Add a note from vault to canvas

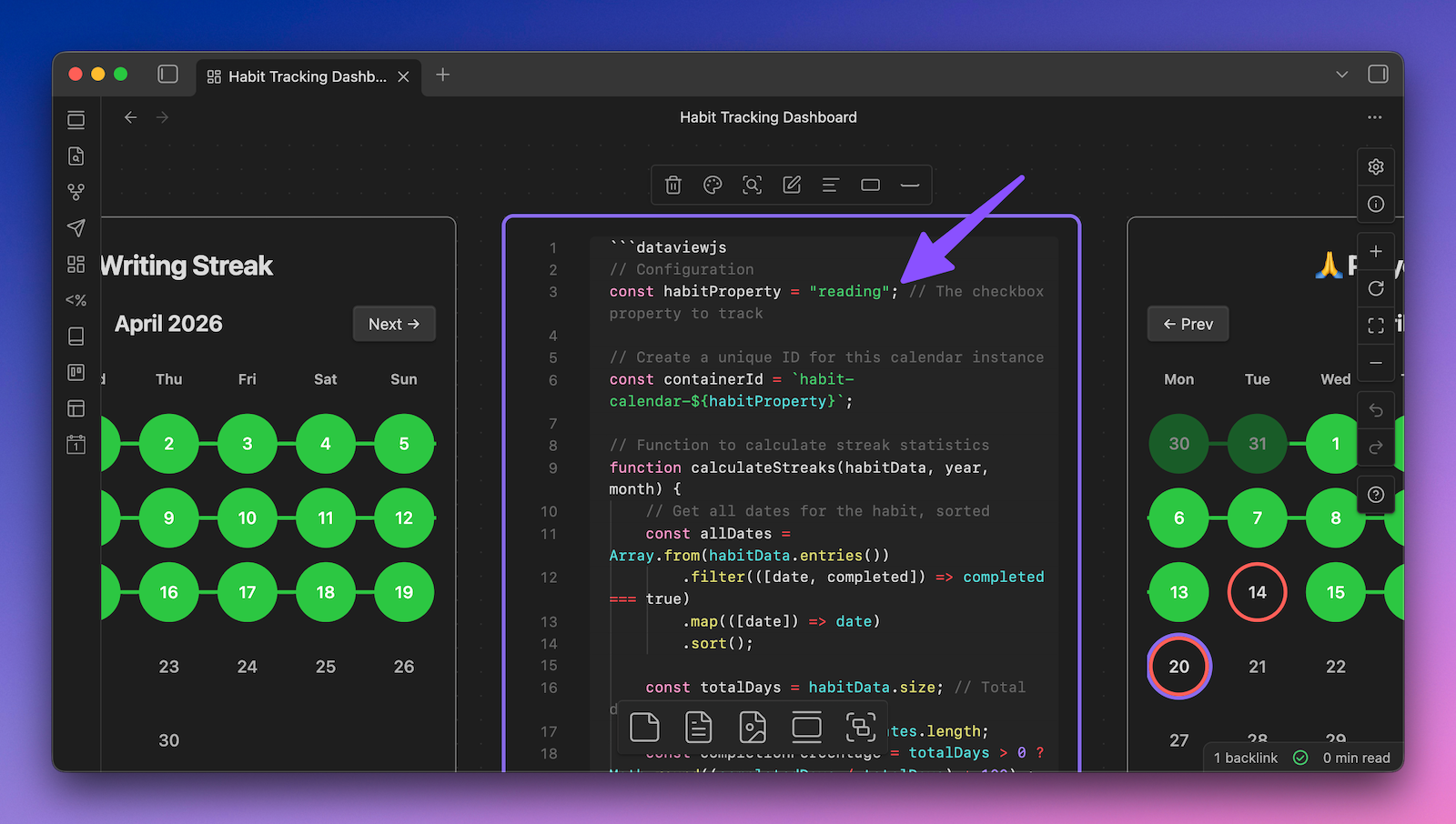(699, 728)
